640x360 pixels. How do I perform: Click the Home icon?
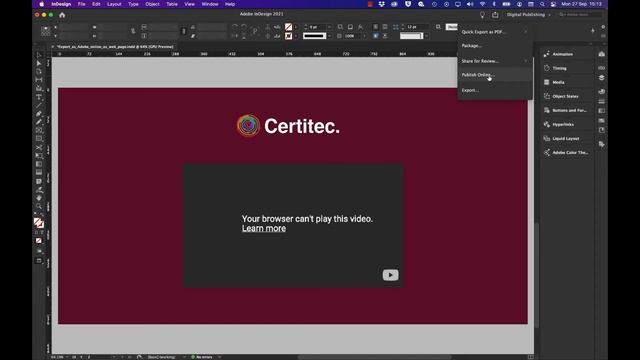62,15
